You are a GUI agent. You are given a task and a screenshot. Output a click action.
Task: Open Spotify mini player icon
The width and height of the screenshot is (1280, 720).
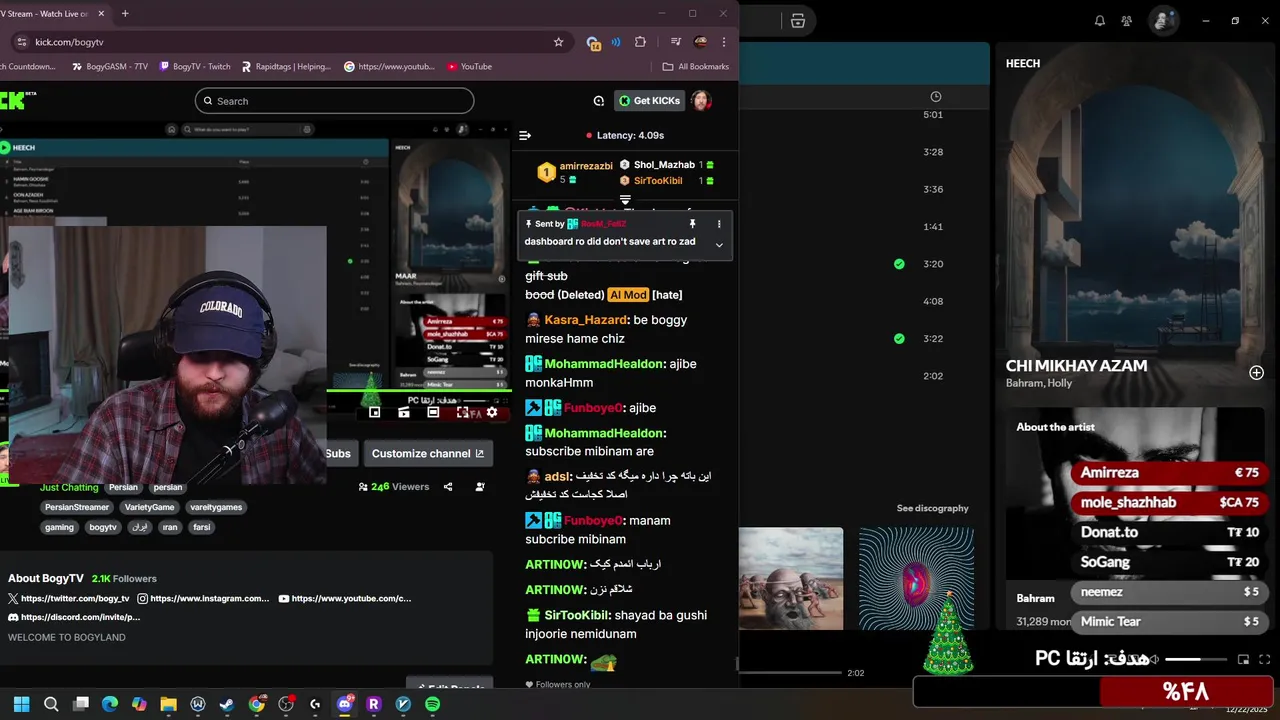click(1244, 659)
